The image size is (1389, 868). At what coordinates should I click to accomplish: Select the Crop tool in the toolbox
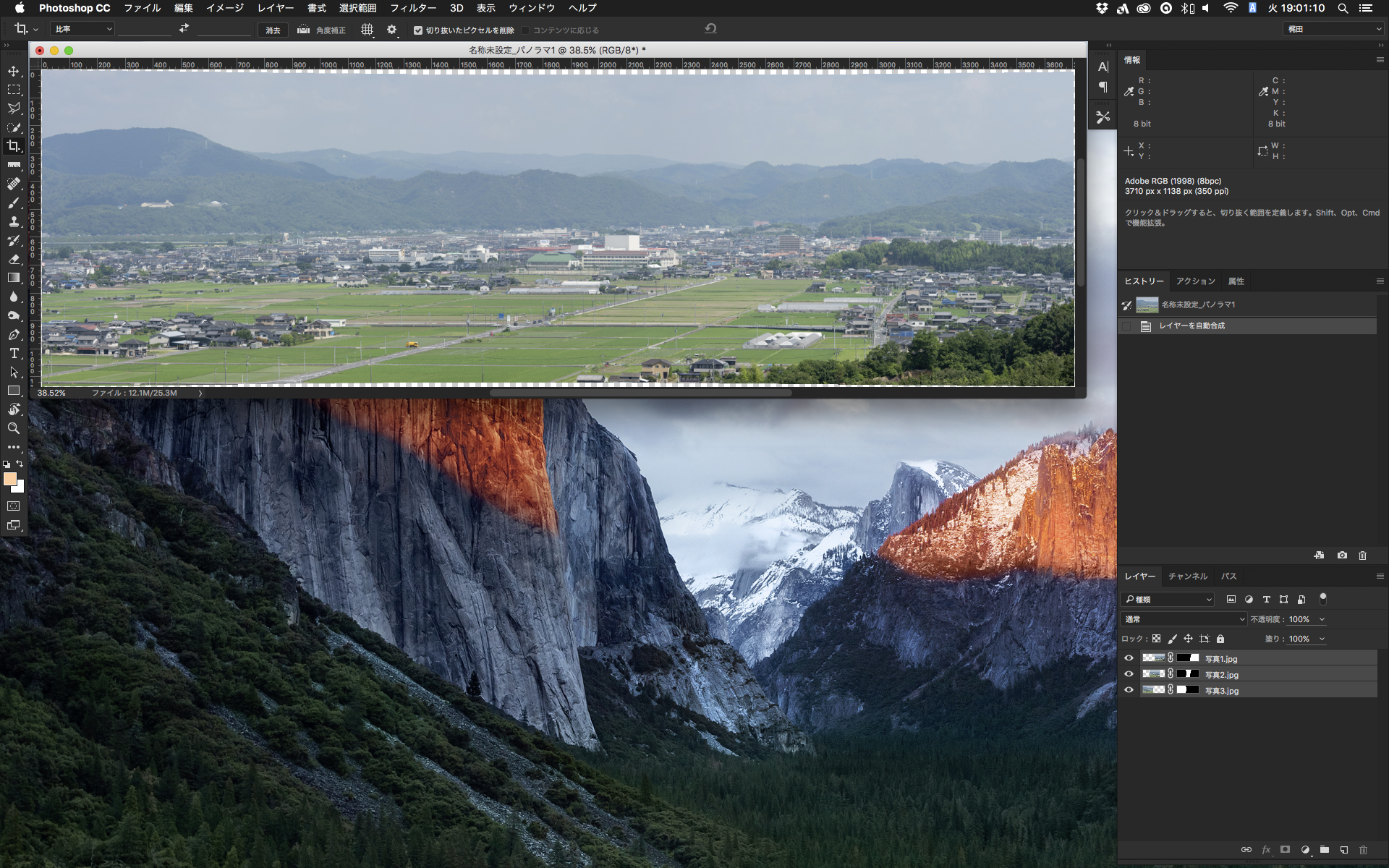coord(14,146)
